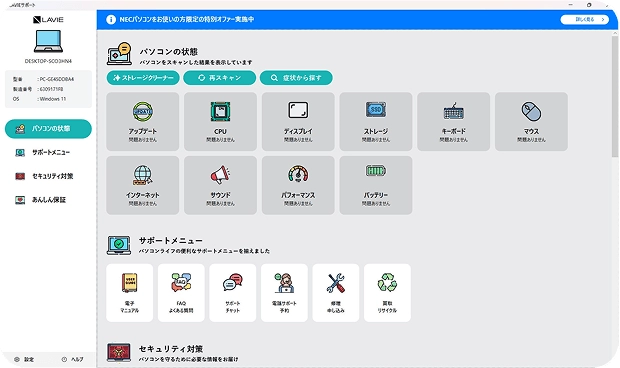Click the セキュリティ対策 heading text
The image size is (620, 368).
pyautogui.click(x=171, y=349)
